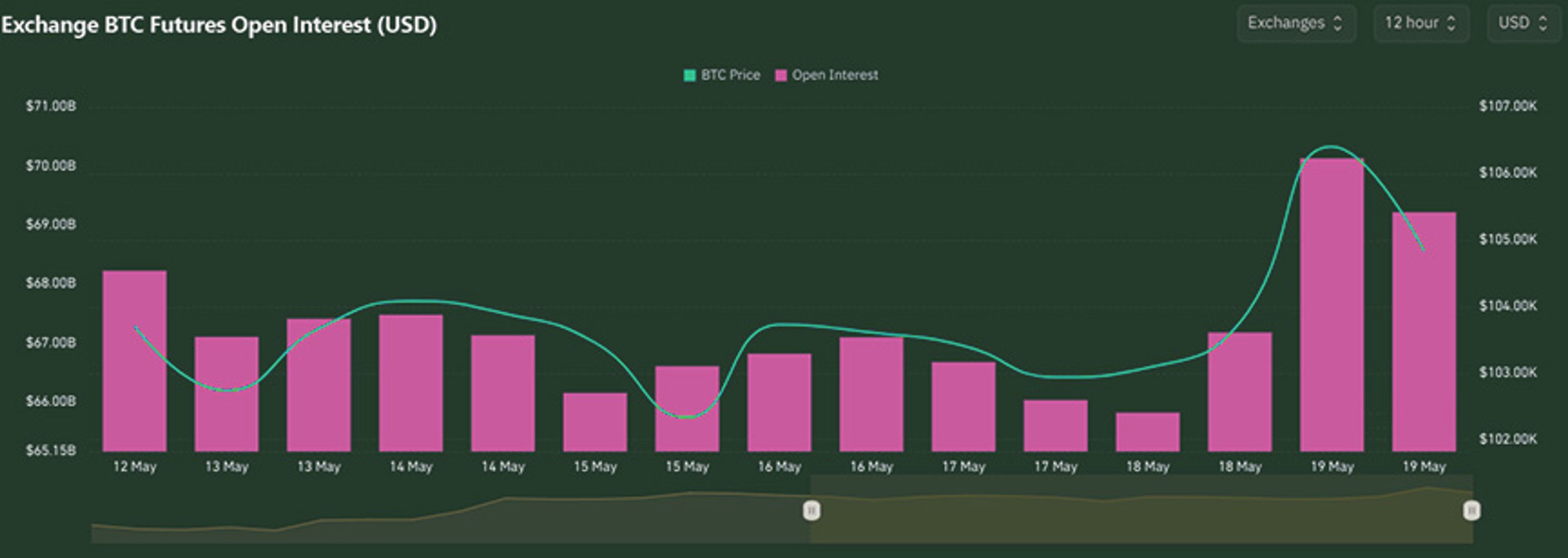1568x558 pixels.
Task: Toggle the Open Interest legend swatch
Action: [x=781, y=74]
